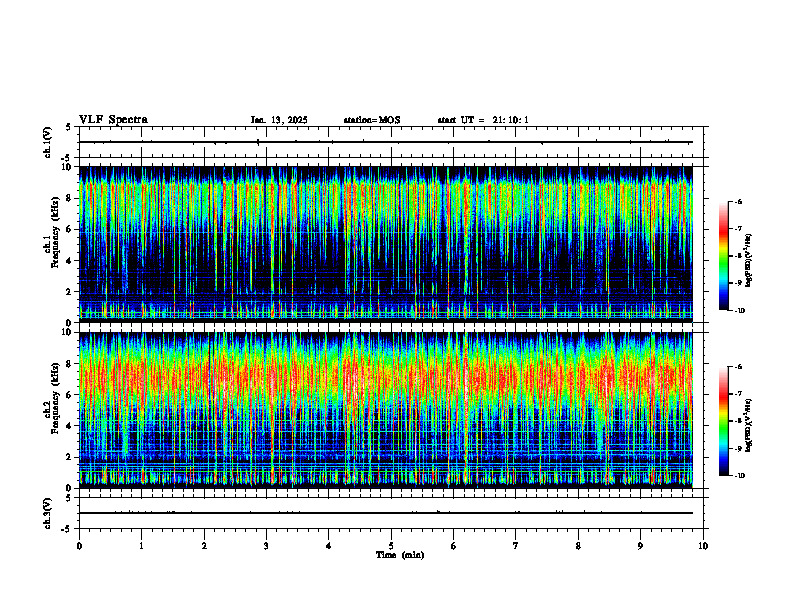The image size is (792, 612).
Task: Click the ch.1 spectrogram plot
Action: (386, 244)
